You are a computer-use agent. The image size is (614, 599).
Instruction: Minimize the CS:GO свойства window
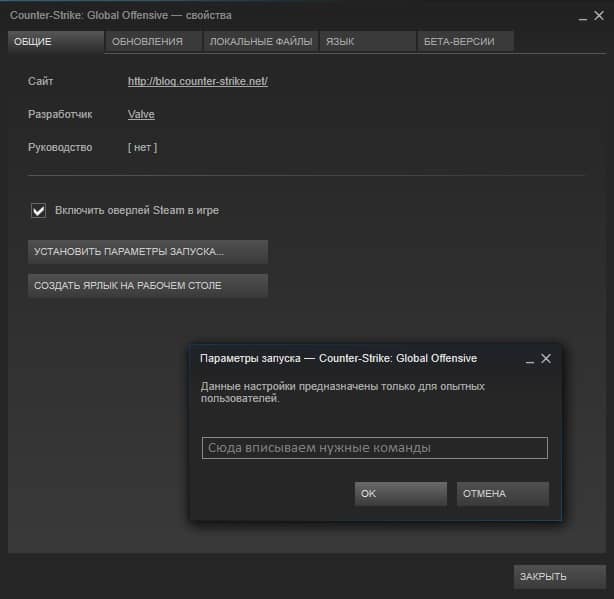pyautogui.click(x=583, y=19)
